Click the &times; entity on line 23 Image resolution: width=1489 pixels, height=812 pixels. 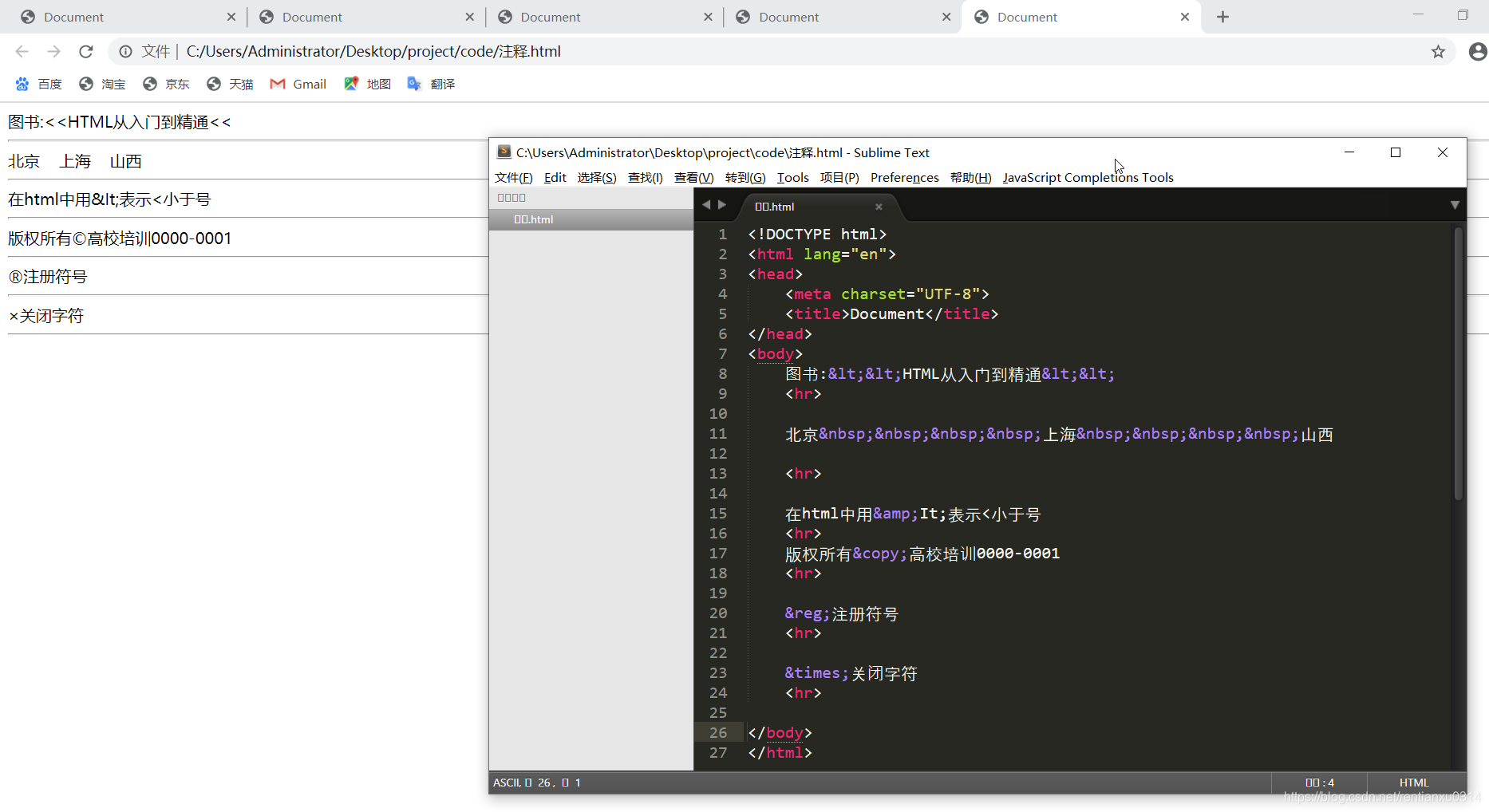pyautogui.click(x=817, y=673)
